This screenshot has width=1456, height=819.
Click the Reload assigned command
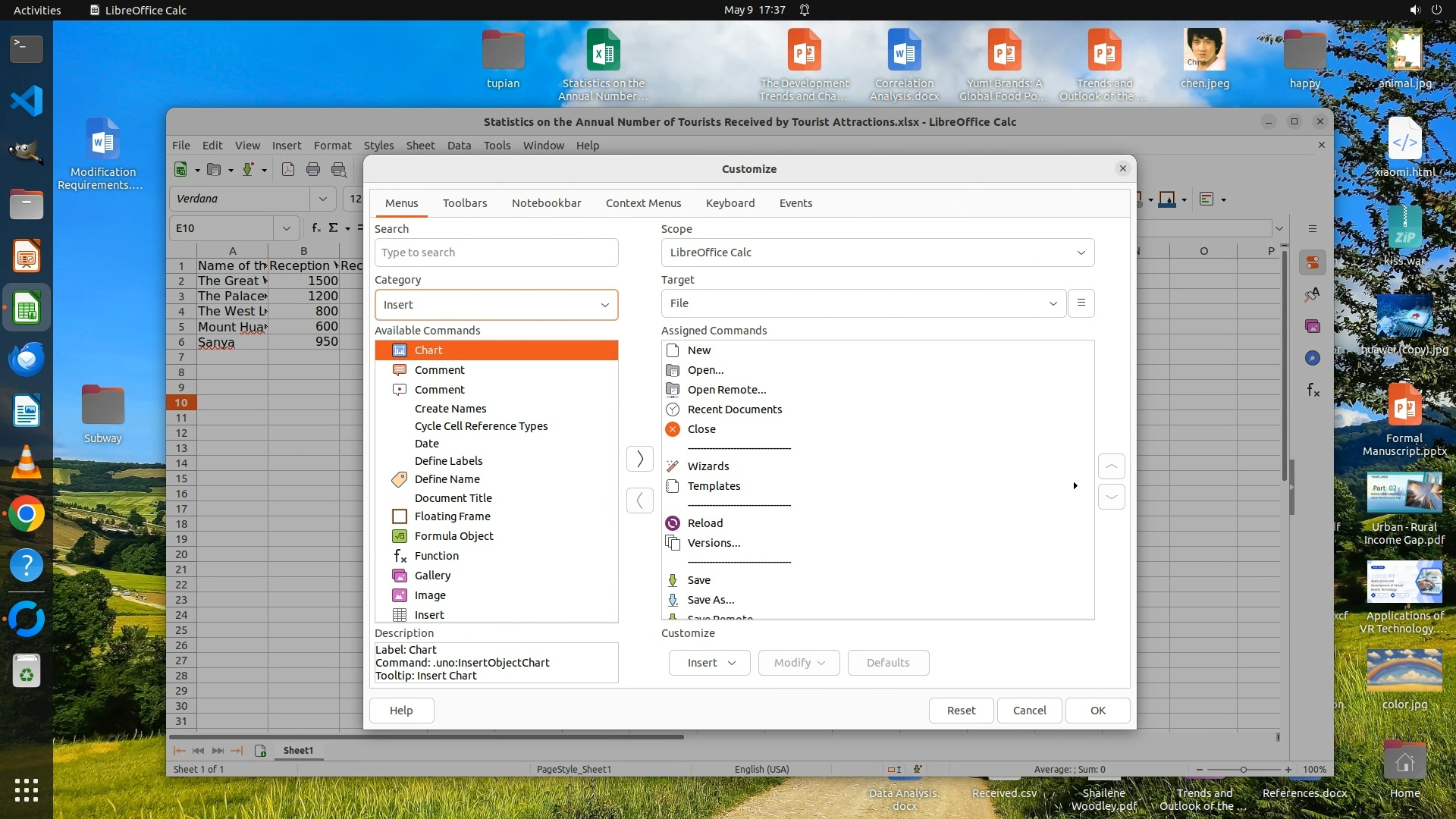pyautogui.click(x=704, y=523)
